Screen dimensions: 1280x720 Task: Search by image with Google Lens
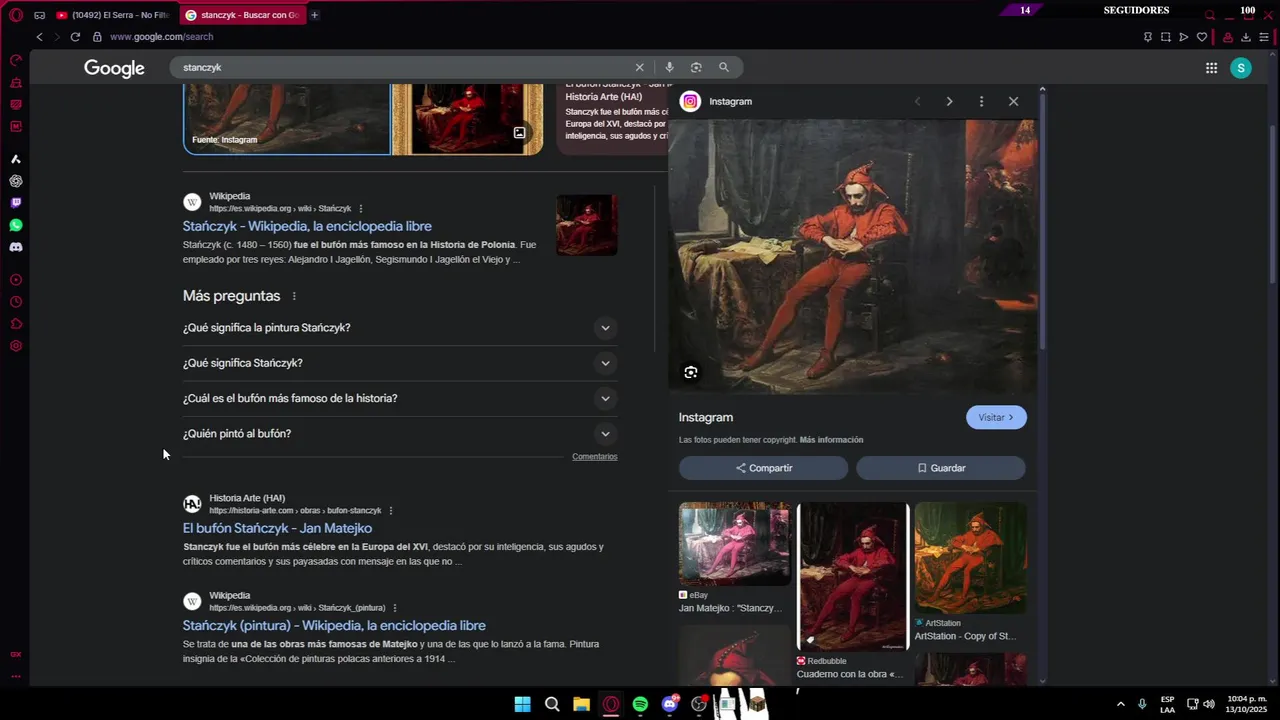pos(696,67)
